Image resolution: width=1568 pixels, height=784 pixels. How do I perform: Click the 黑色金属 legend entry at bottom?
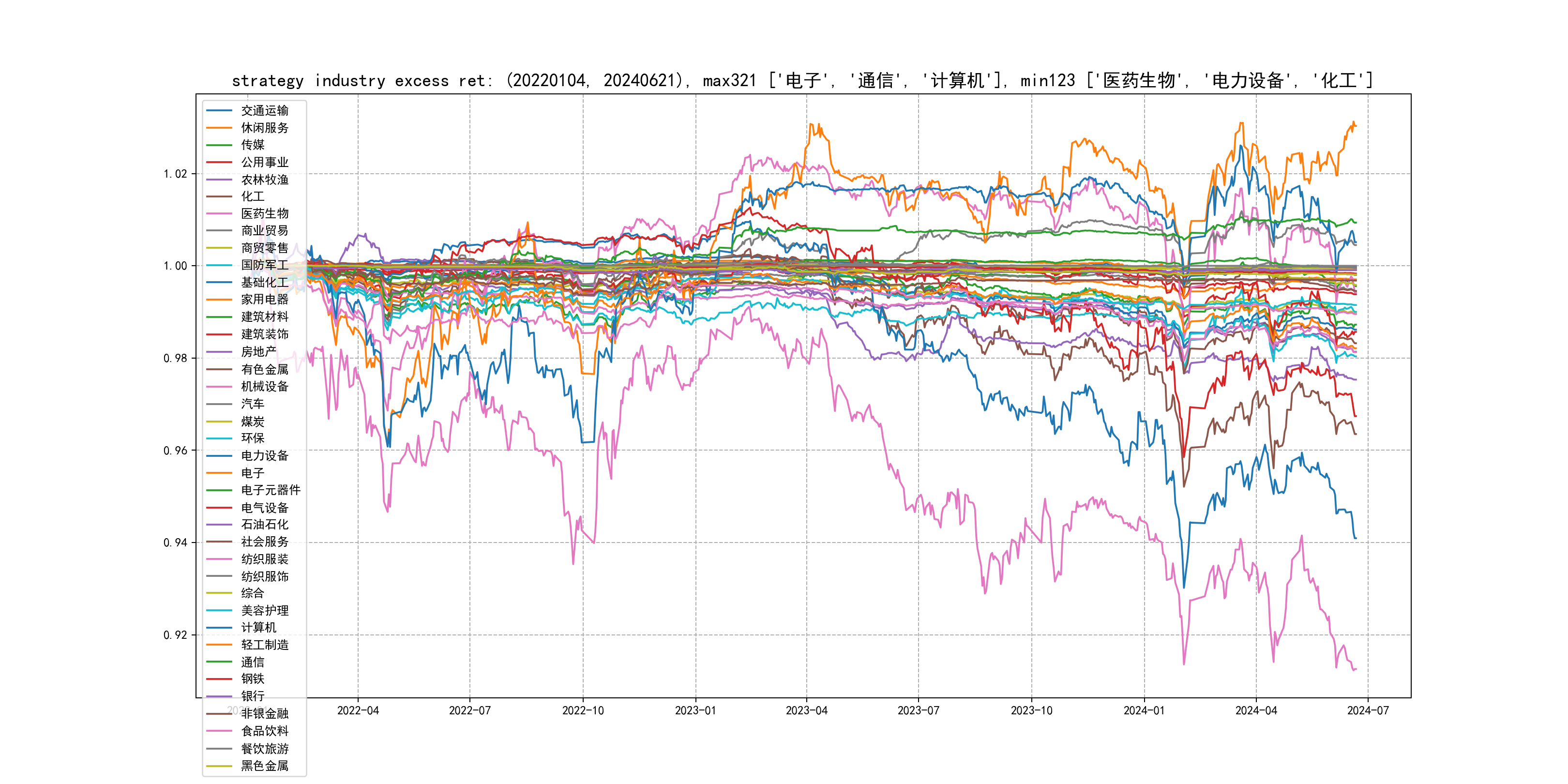point(264,766)
